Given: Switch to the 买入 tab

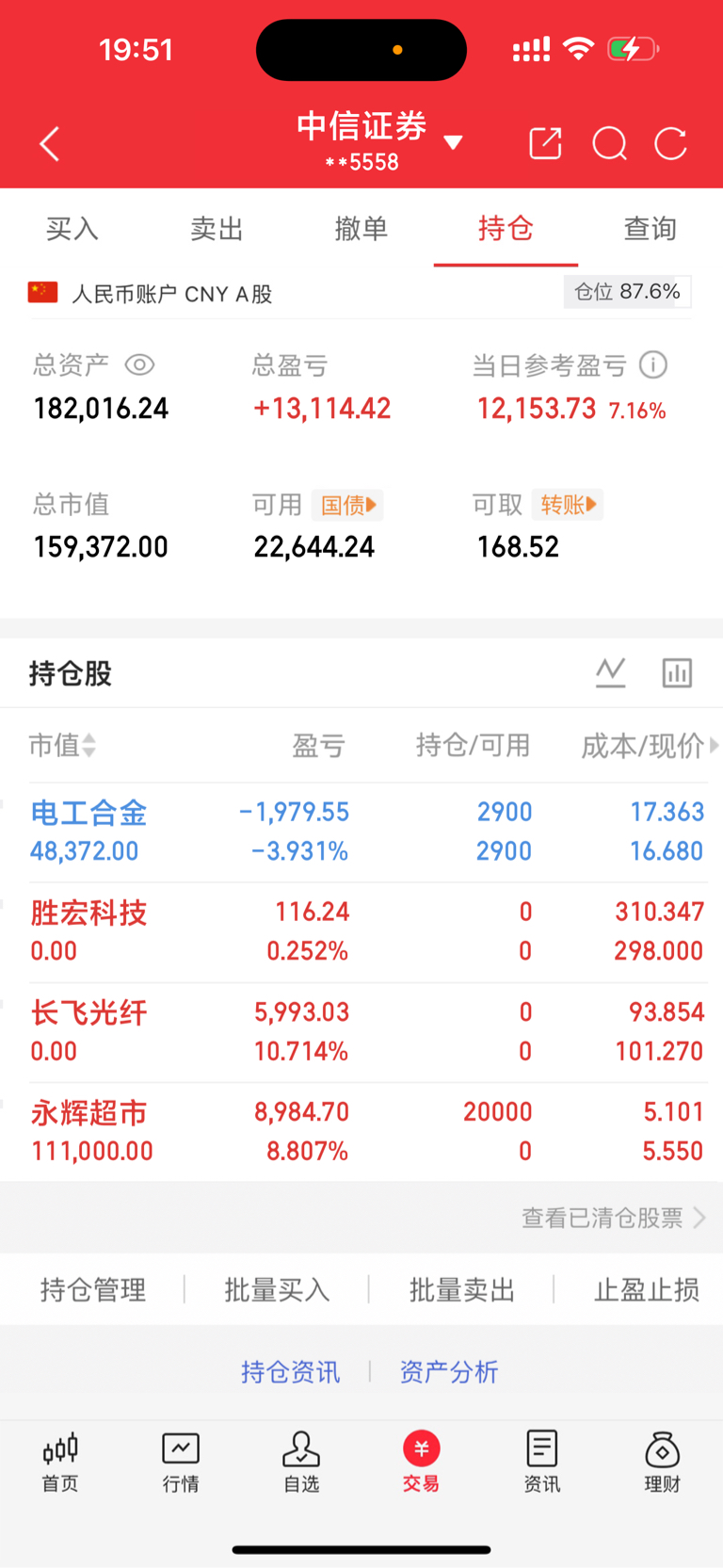Looking at the screenshot, I should [x=72, y=229].
